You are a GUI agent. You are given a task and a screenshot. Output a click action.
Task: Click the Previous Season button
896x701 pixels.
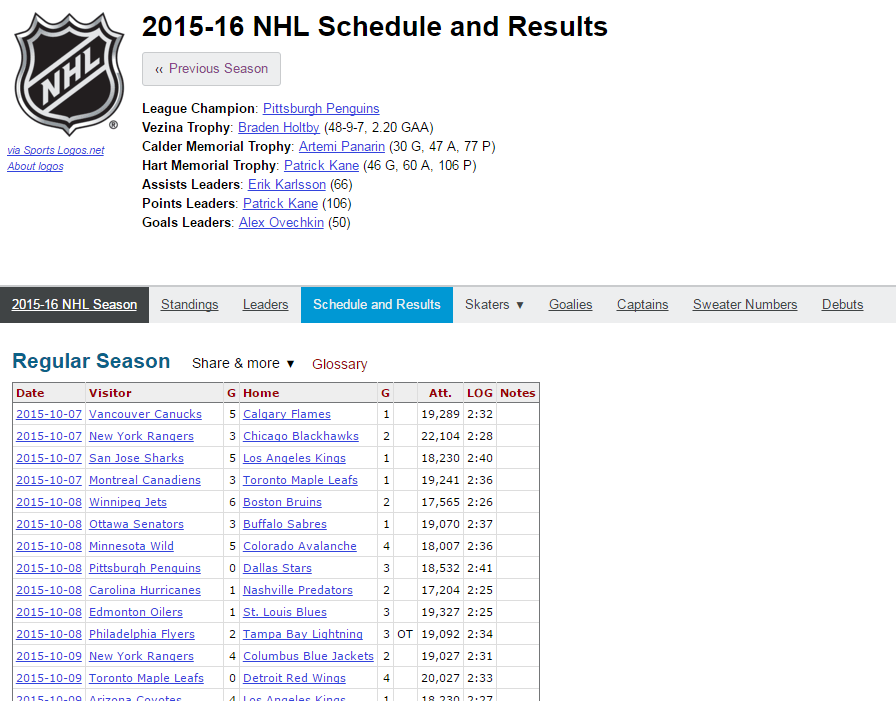[x=211, y=68]
